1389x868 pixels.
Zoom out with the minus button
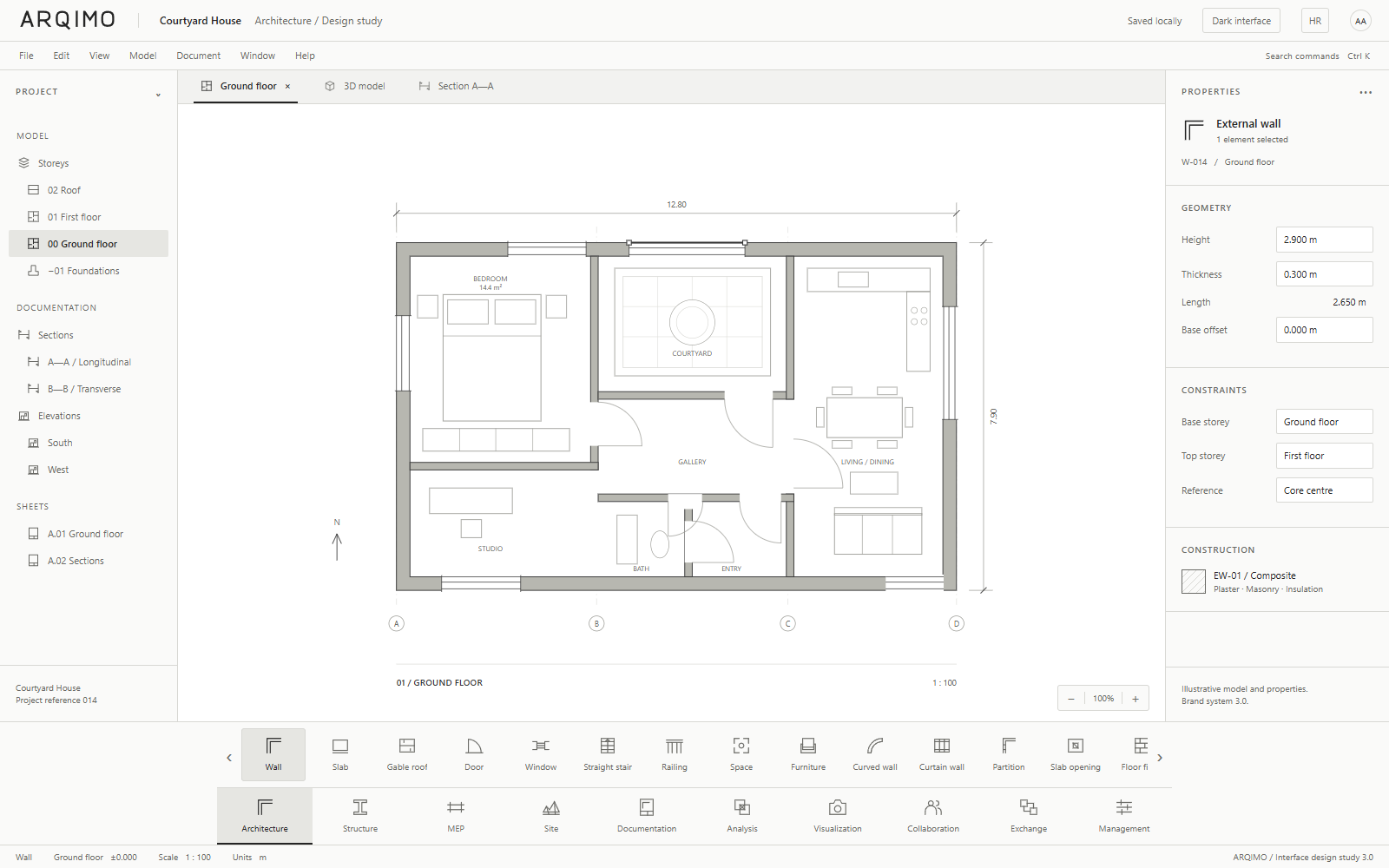tap(1071, 699)
